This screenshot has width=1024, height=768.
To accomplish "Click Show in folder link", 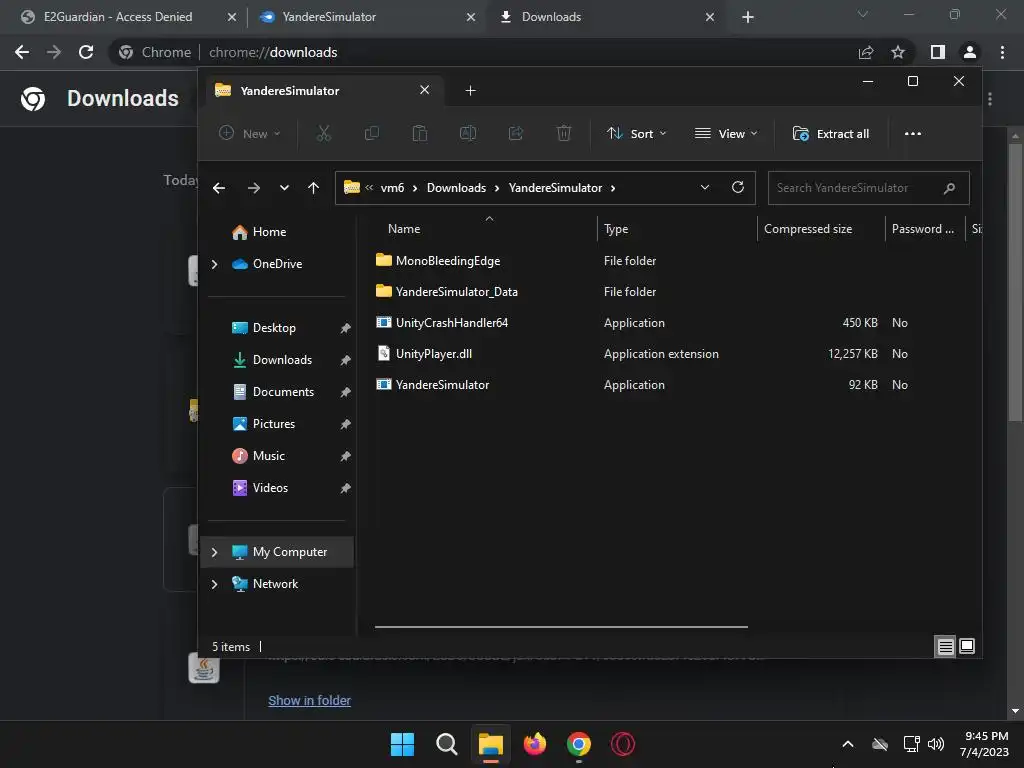I will 310,700.
